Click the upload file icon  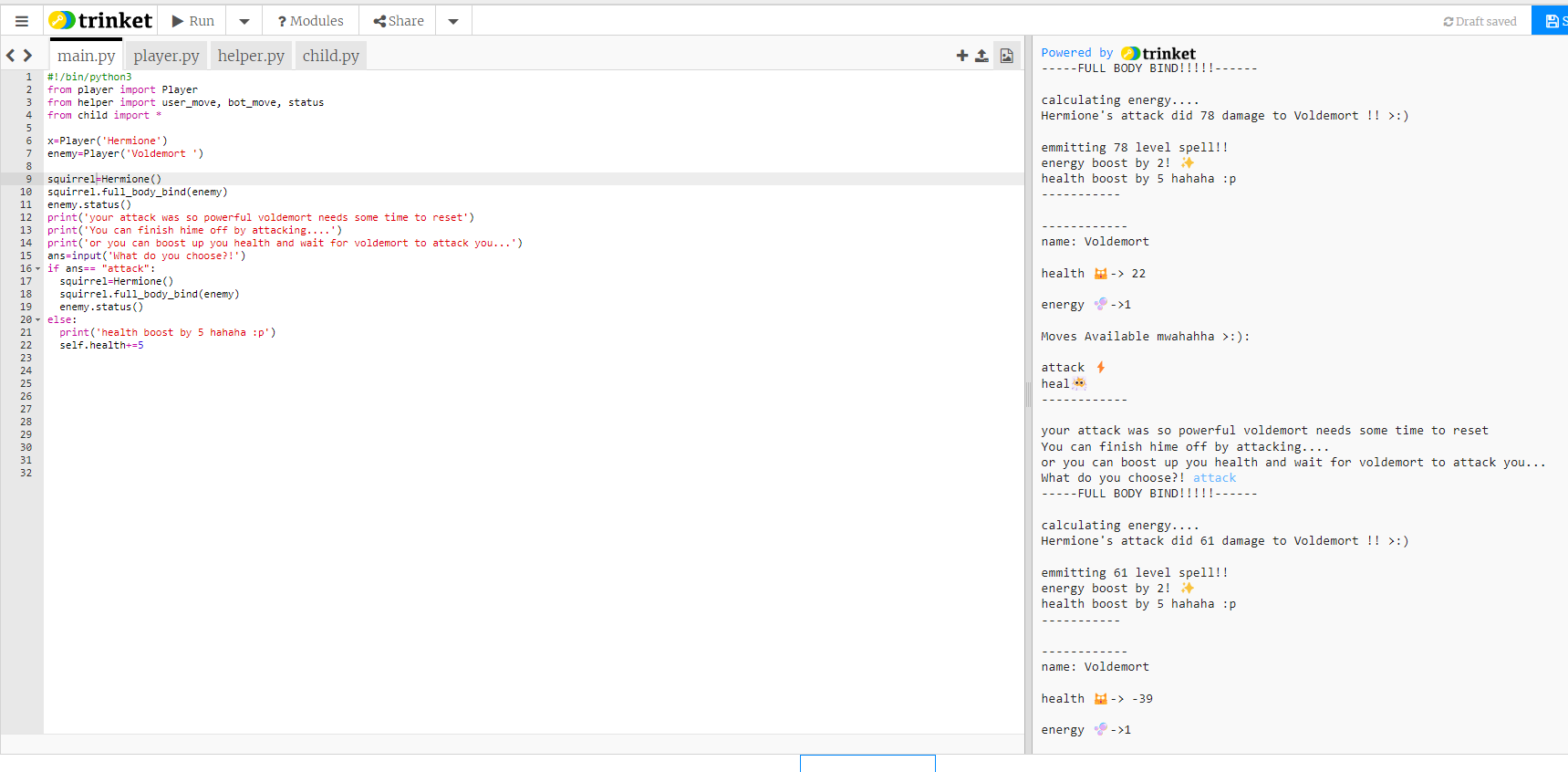coord(981,56)
